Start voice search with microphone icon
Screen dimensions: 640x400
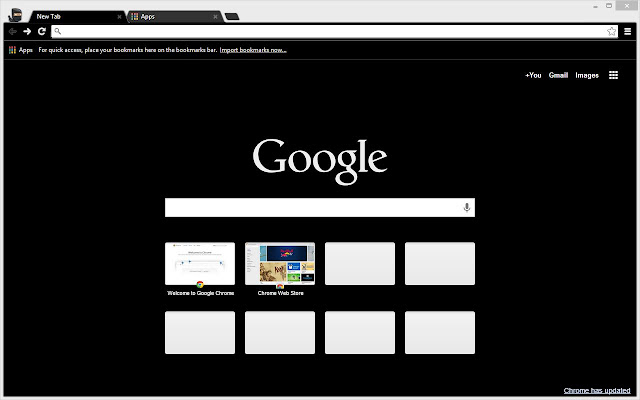click(467, 207)
